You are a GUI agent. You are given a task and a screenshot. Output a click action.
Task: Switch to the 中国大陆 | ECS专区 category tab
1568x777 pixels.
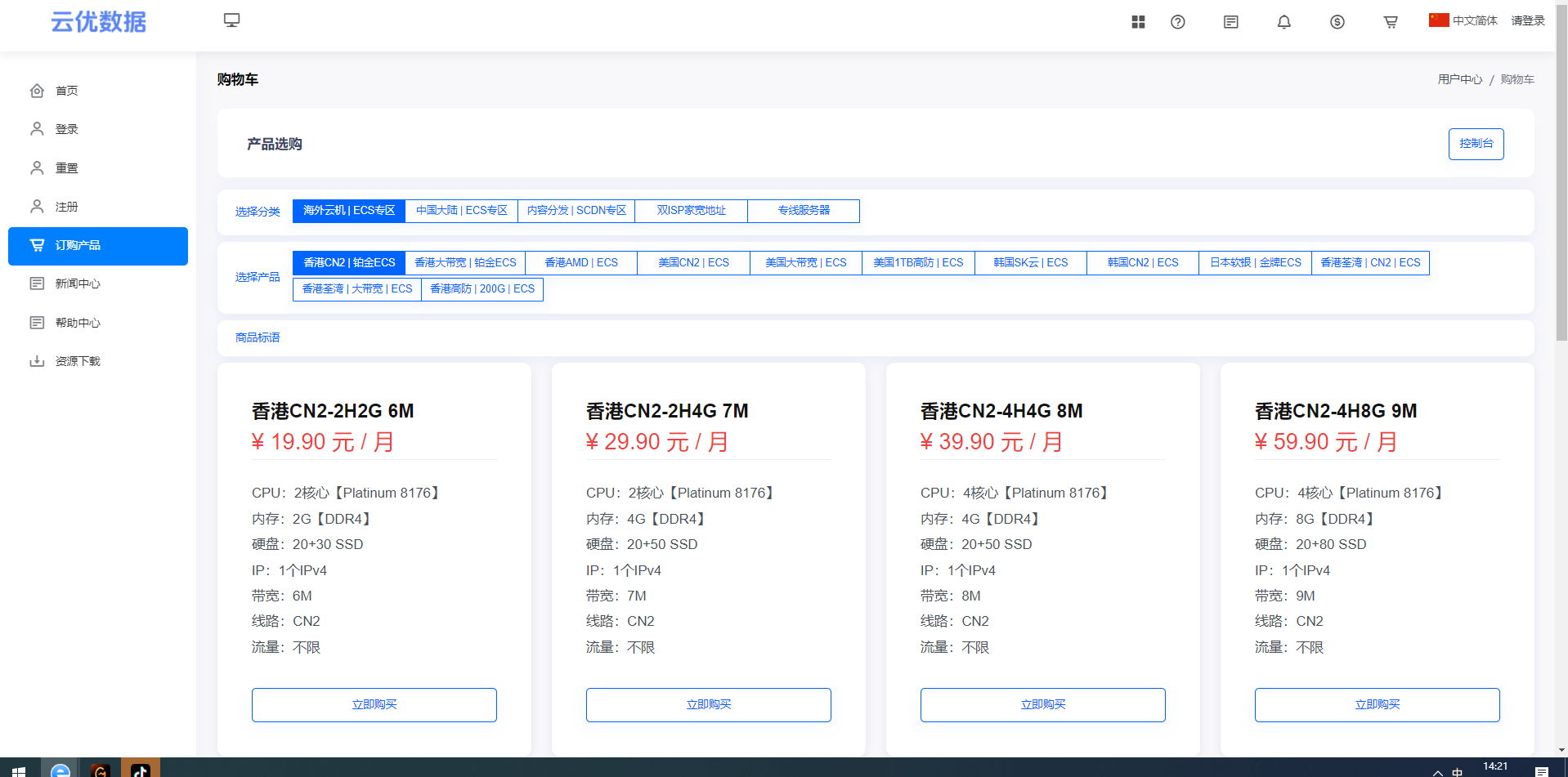click(461, 211)
